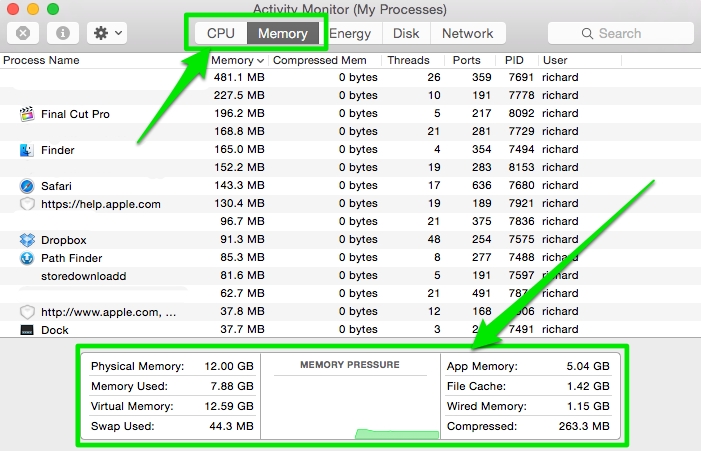Screen dimensions: 701x451
Task: Select the https://help.apple.com process
Action: (x=101, y=204)
